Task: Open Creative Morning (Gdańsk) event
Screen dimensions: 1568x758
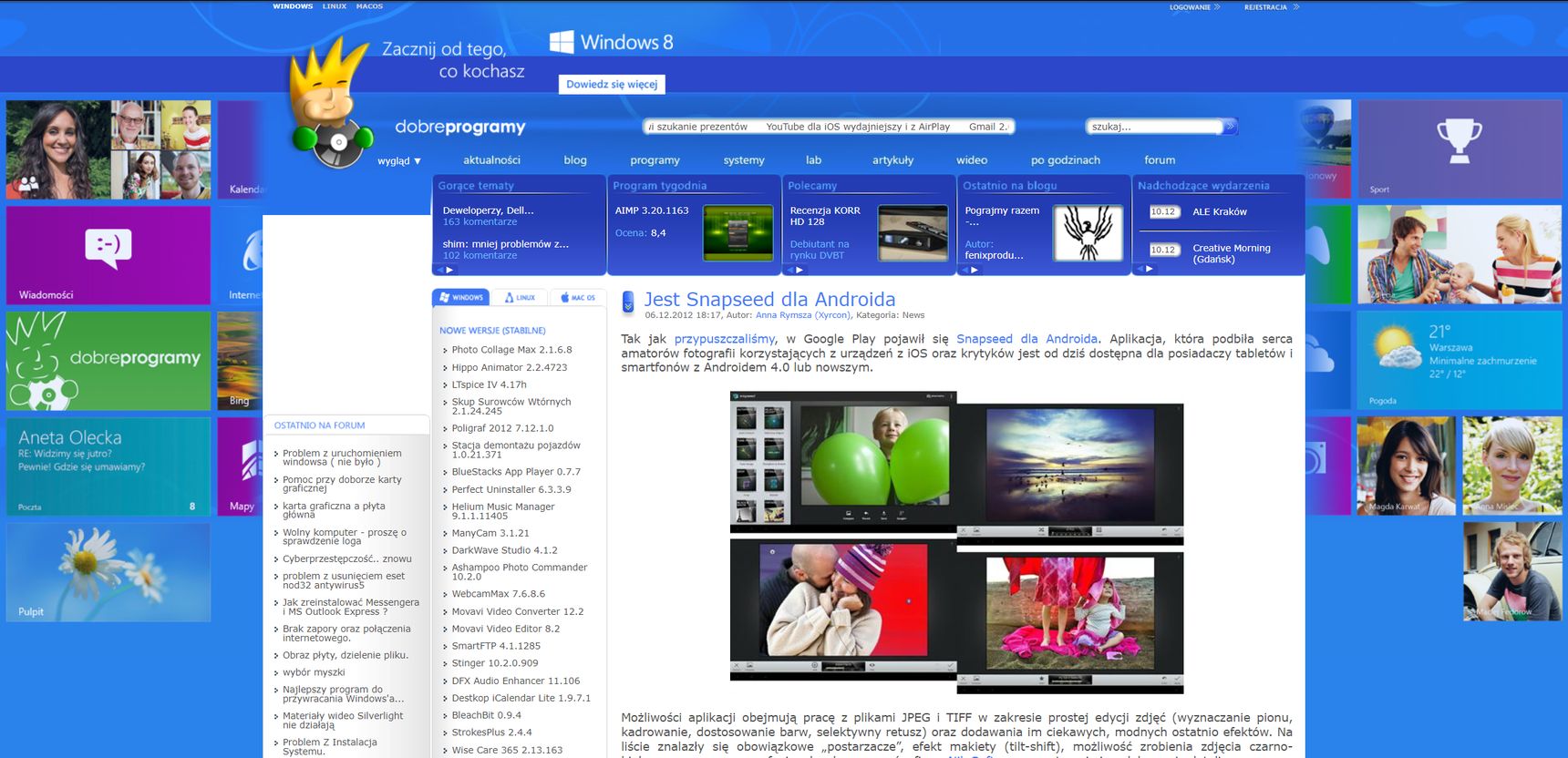Action: click(x=1231, y=253)
